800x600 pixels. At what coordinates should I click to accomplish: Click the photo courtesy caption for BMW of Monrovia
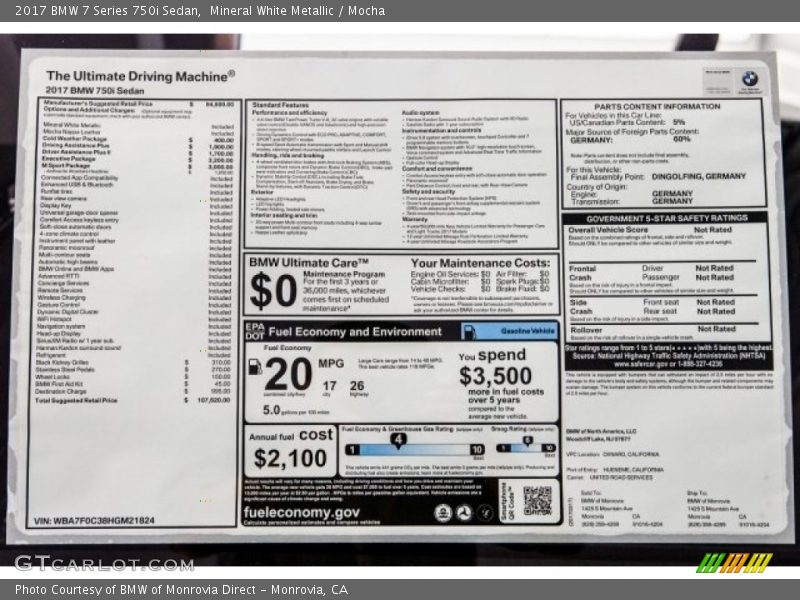coord(181,590)
